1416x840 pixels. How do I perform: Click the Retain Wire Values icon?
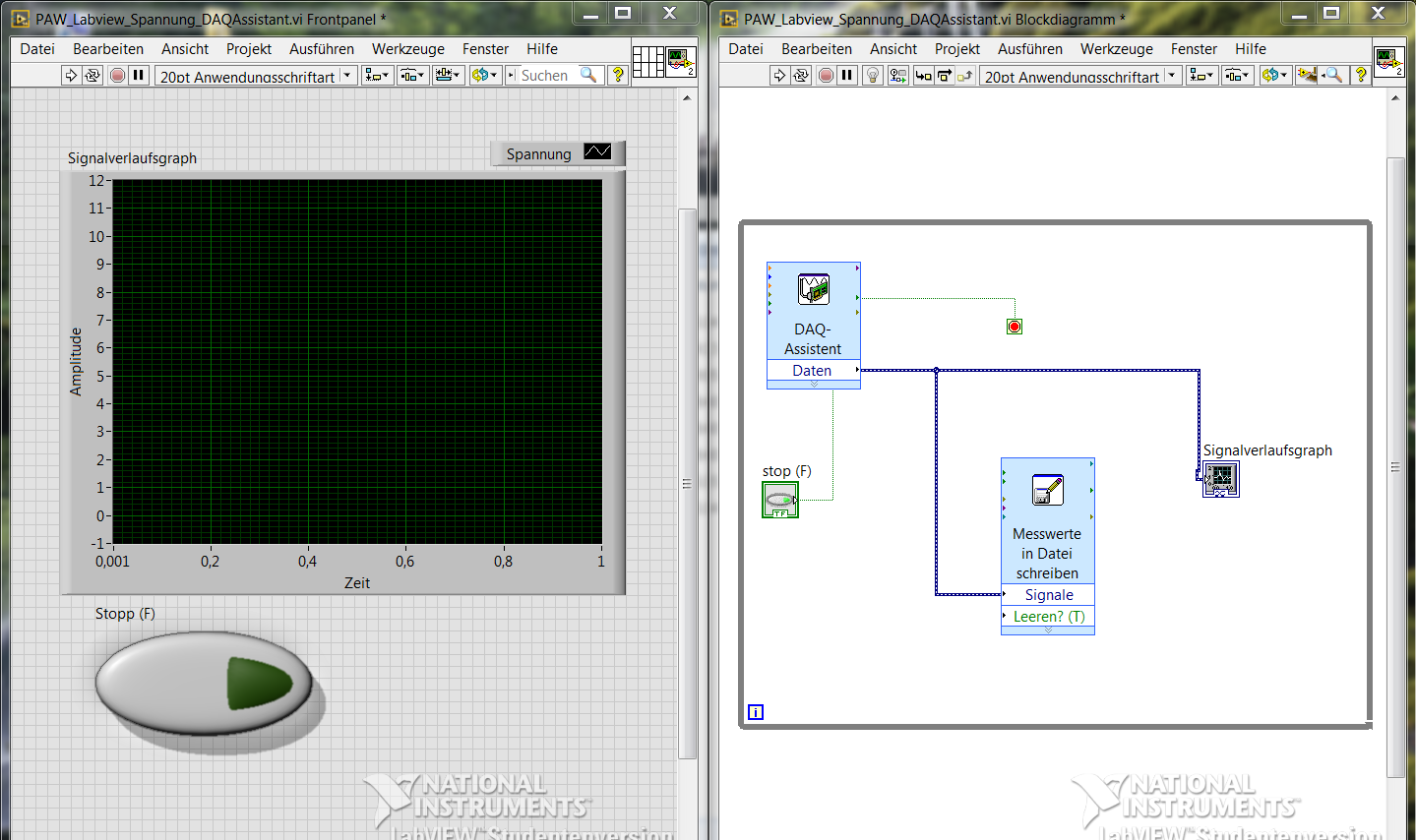(897, 75)
